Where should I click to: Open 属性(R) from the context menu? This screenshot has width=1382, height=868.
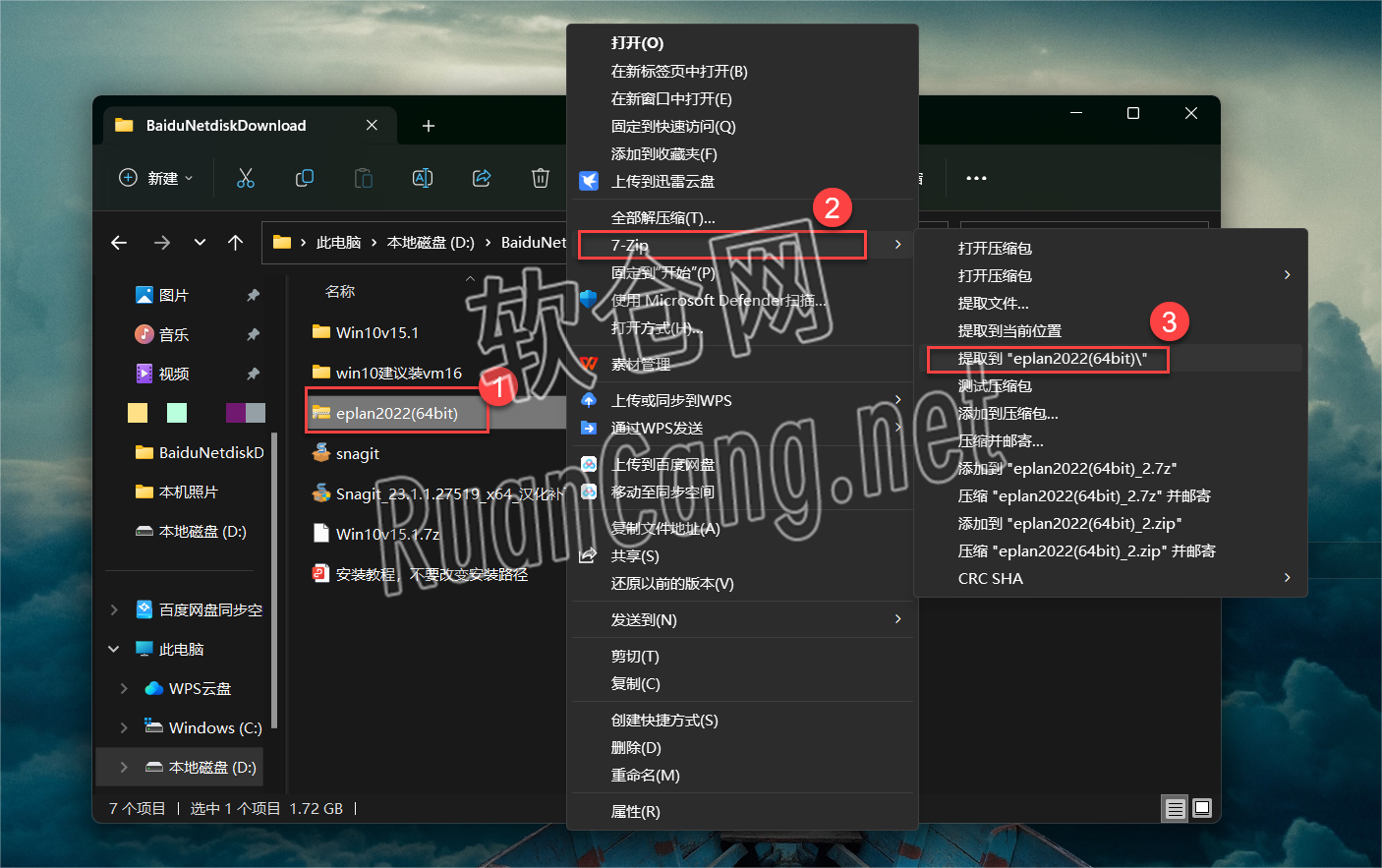pos(638,811)
